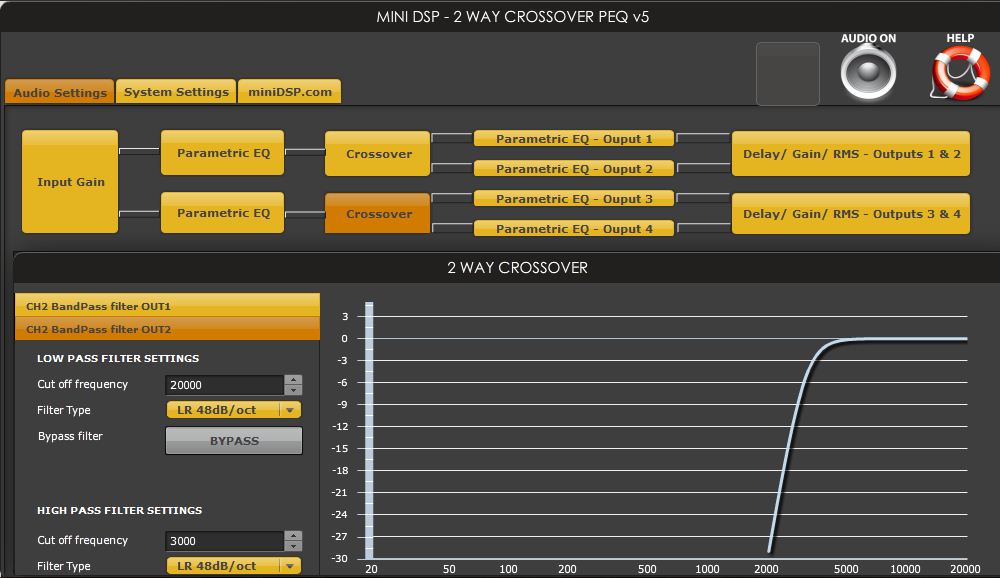Open the low pass Filter Type dropdown
This screenshot has width=1000, height=578.
click(x=233, y=410)
